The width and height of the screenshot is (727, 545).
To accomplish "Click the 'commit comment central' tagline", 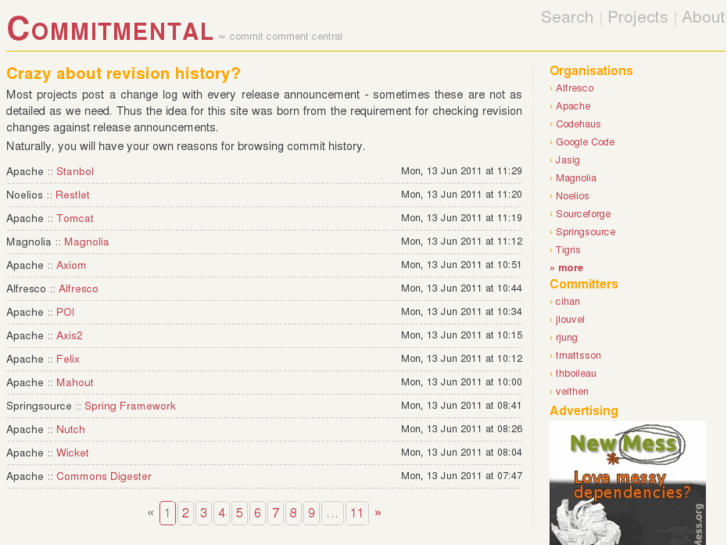I will tap(286, 37).
